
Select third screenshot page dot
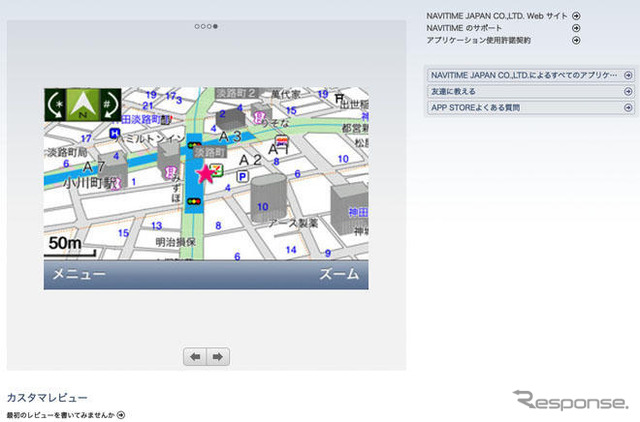[209, 27]
